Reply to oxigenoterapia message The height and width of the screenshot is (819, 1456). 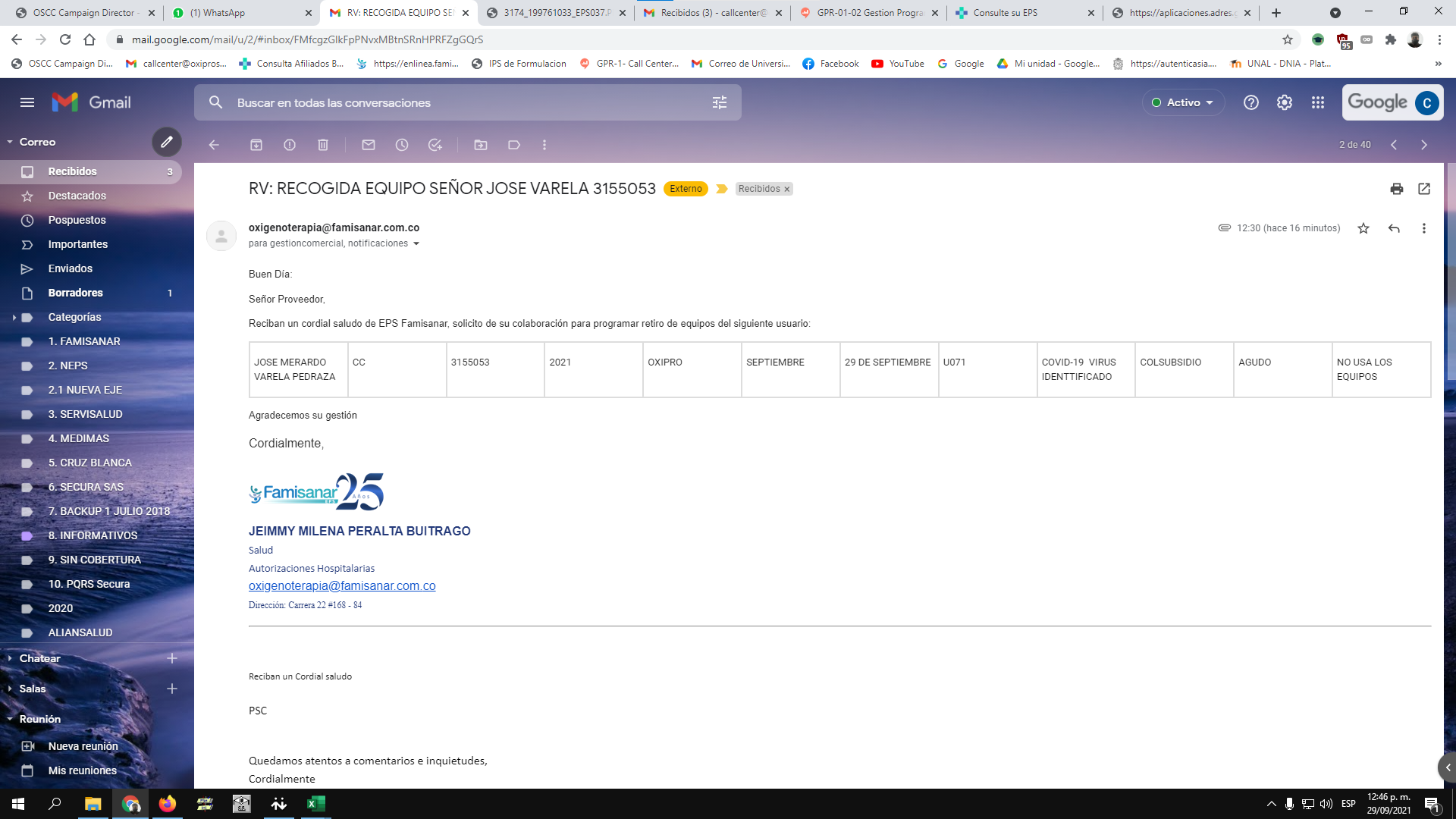coord(1394,228)
